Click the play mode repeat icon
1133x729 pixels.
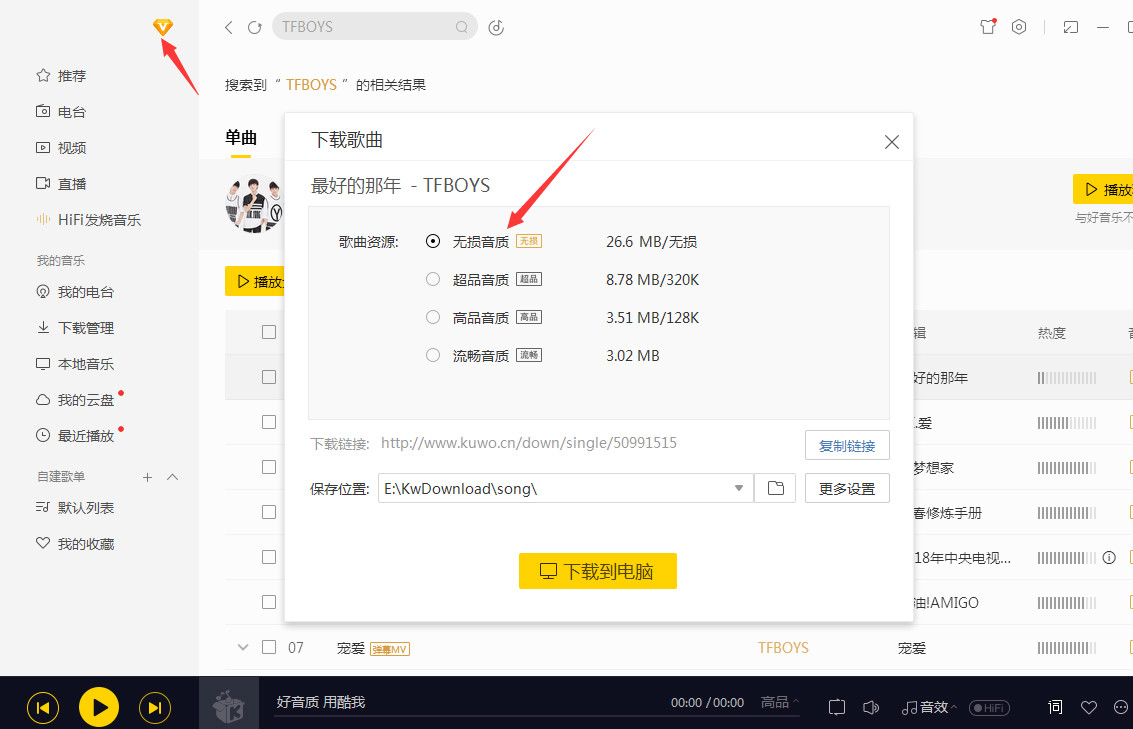(836, 707)
